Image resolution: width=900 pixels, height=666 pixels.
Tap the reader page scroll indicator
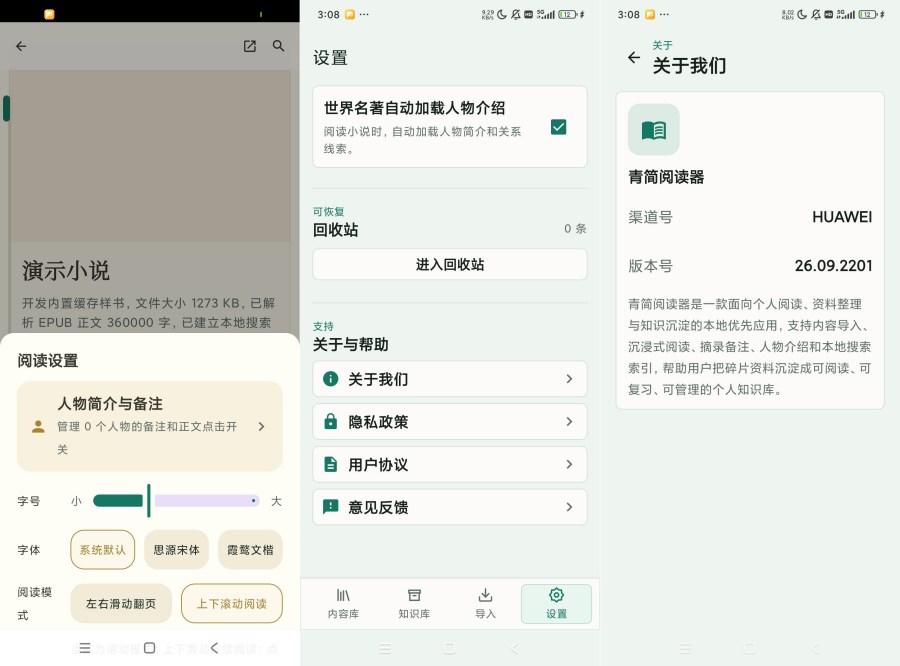[x=6, y=109]
